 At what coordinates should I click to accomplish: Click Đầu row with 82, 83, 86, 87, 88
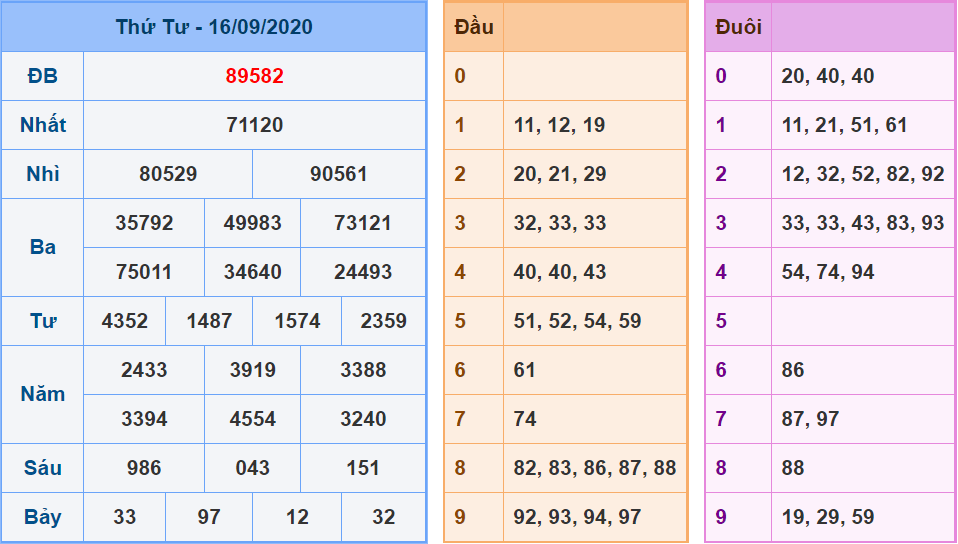point(595,468)
